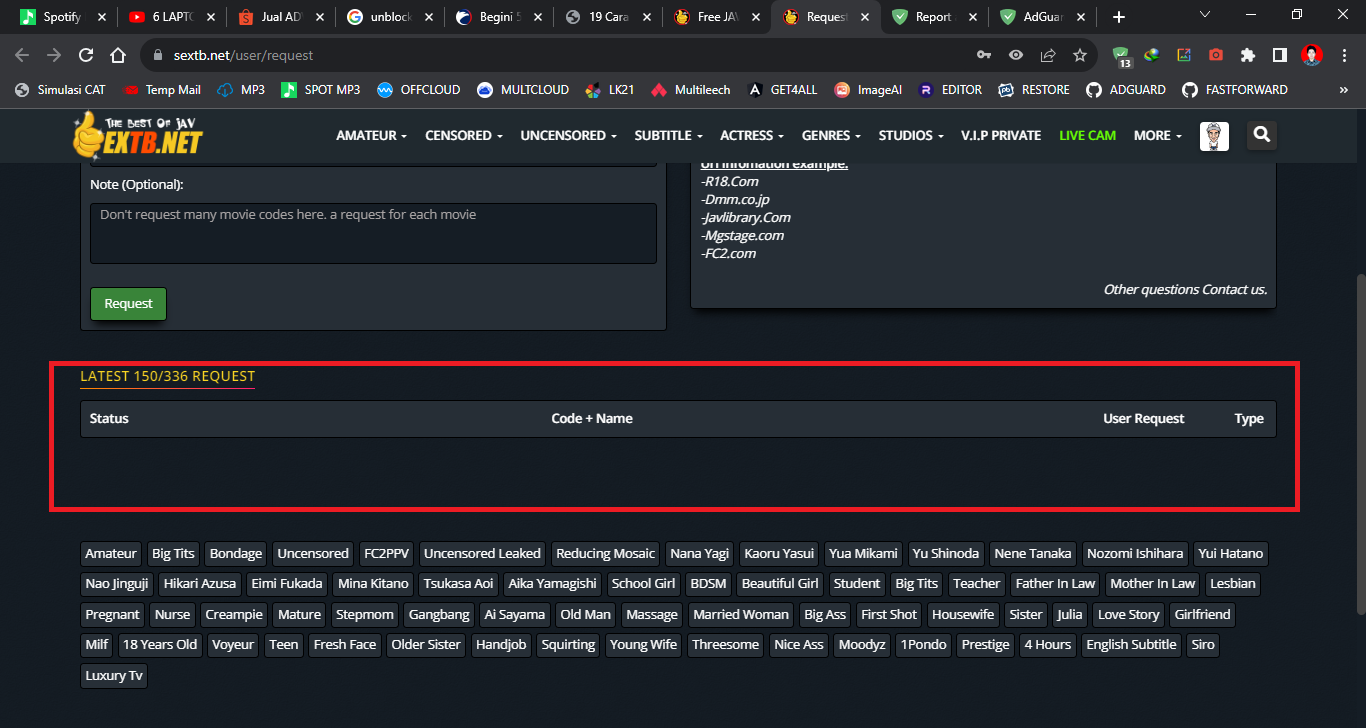Open the ACTRESS dropdown menu
Screen dimensions: 1366x728
[750, 135]
